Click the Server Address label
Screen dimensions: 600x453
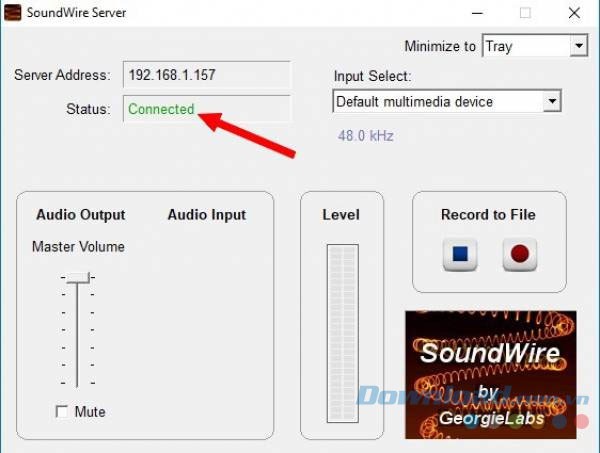(x=62, y=75)
